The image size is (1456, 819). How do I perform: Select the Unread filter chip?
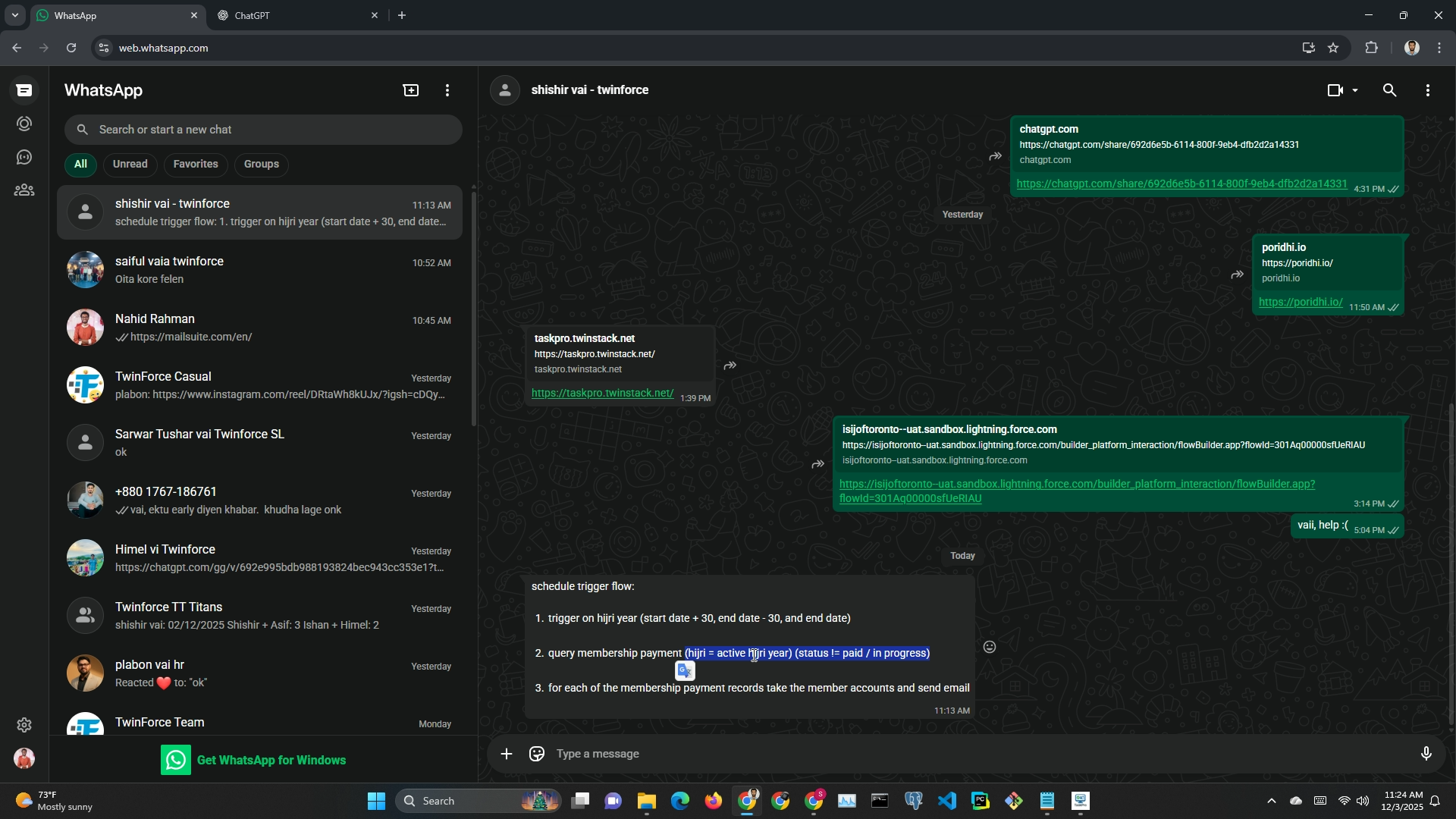(x=130, y=165)
